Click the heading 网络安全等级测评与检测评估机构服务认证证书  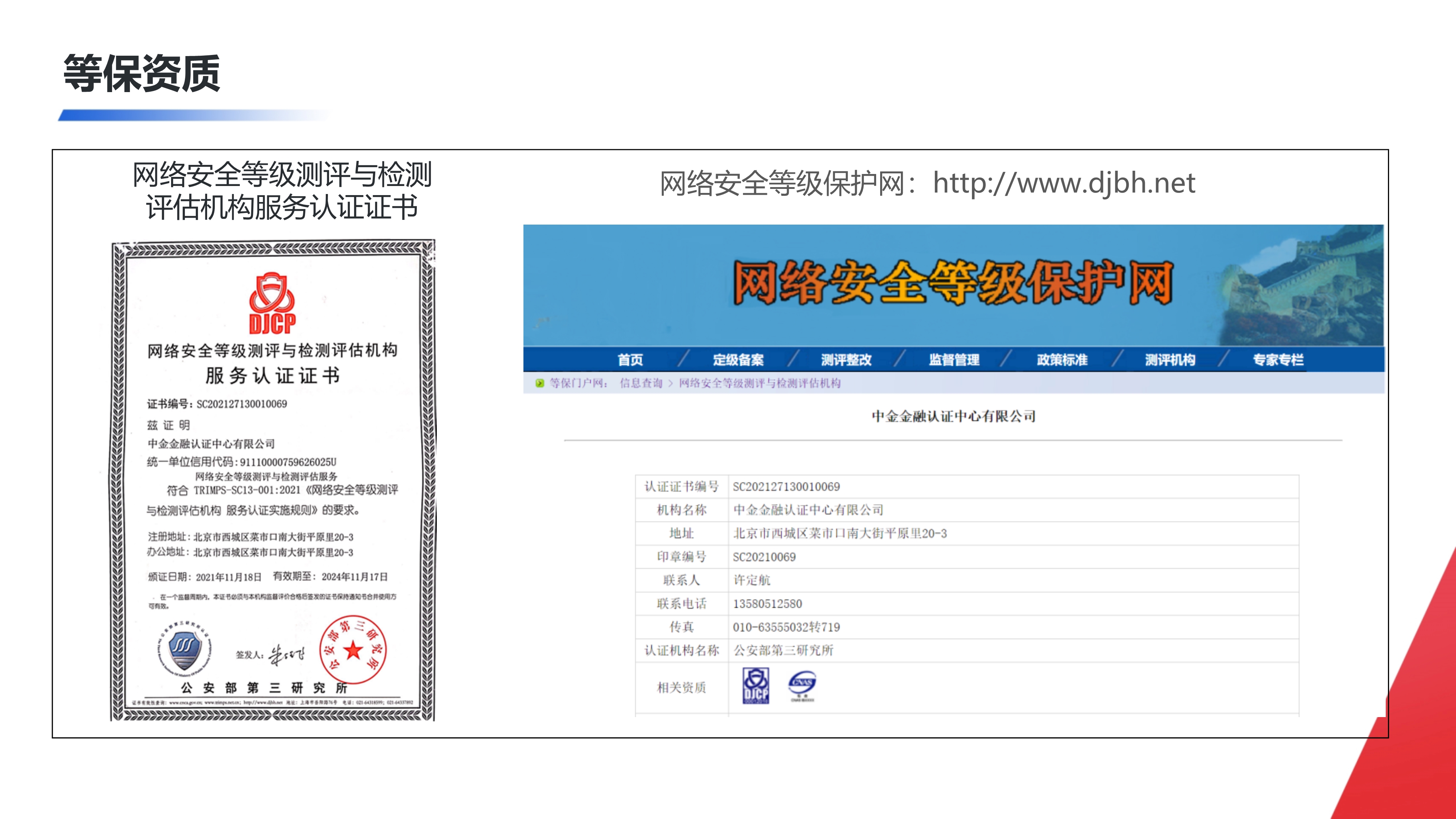282,190
